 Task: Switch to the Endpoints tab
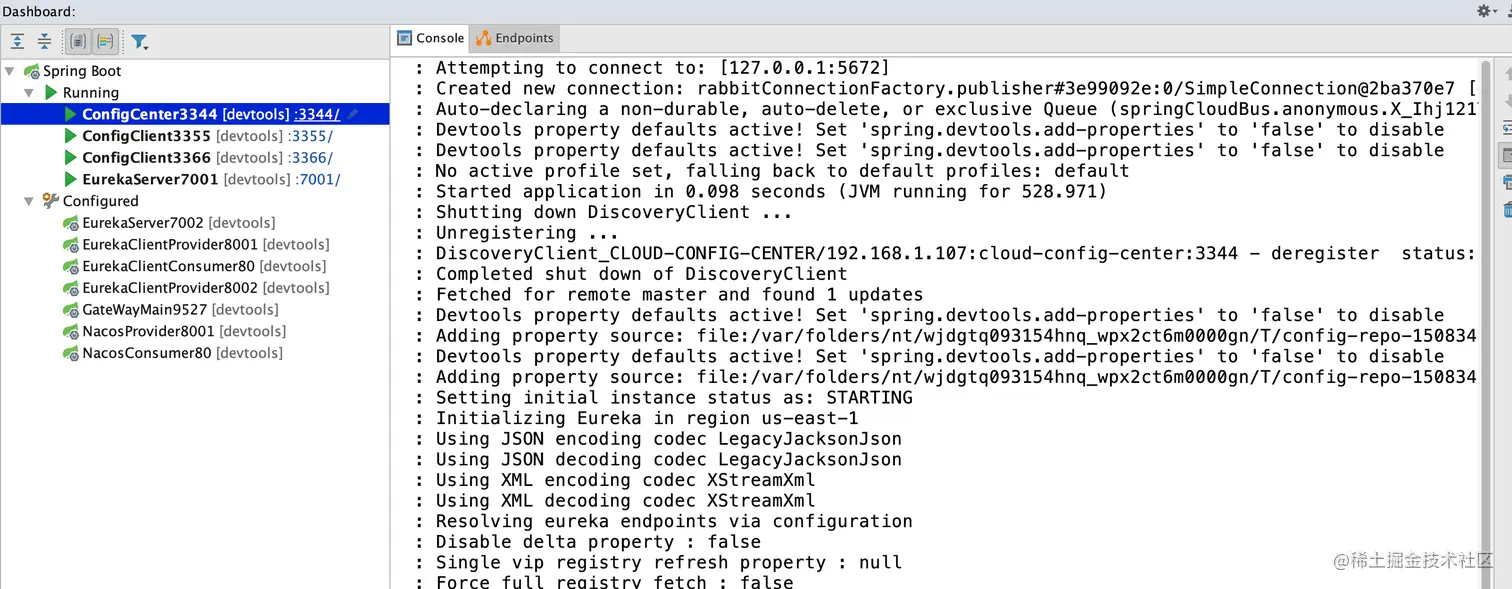coord(514,38)
